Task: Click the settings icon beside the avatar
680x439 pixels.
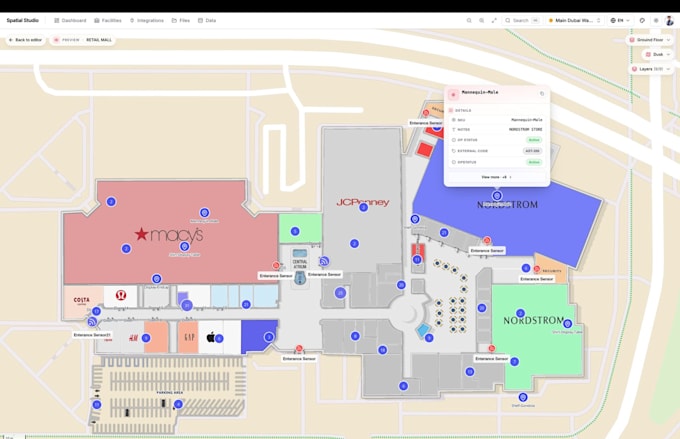Action: click(x=656, y=20)
